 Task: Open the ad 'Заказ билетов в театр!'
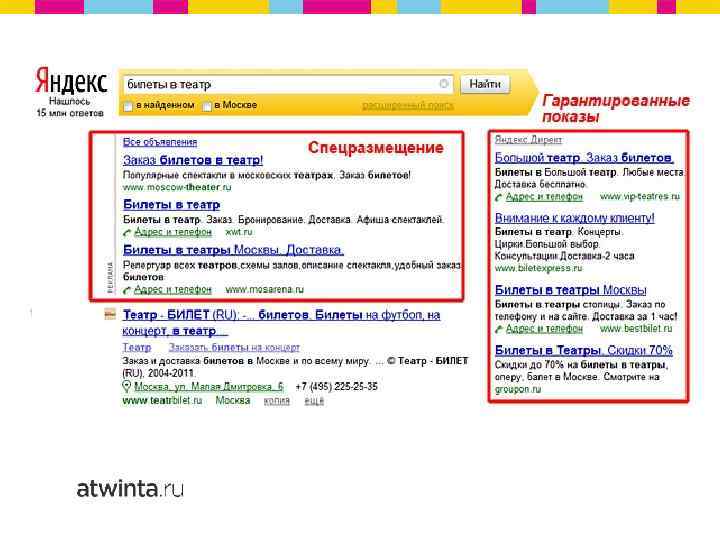pos(193,160)
